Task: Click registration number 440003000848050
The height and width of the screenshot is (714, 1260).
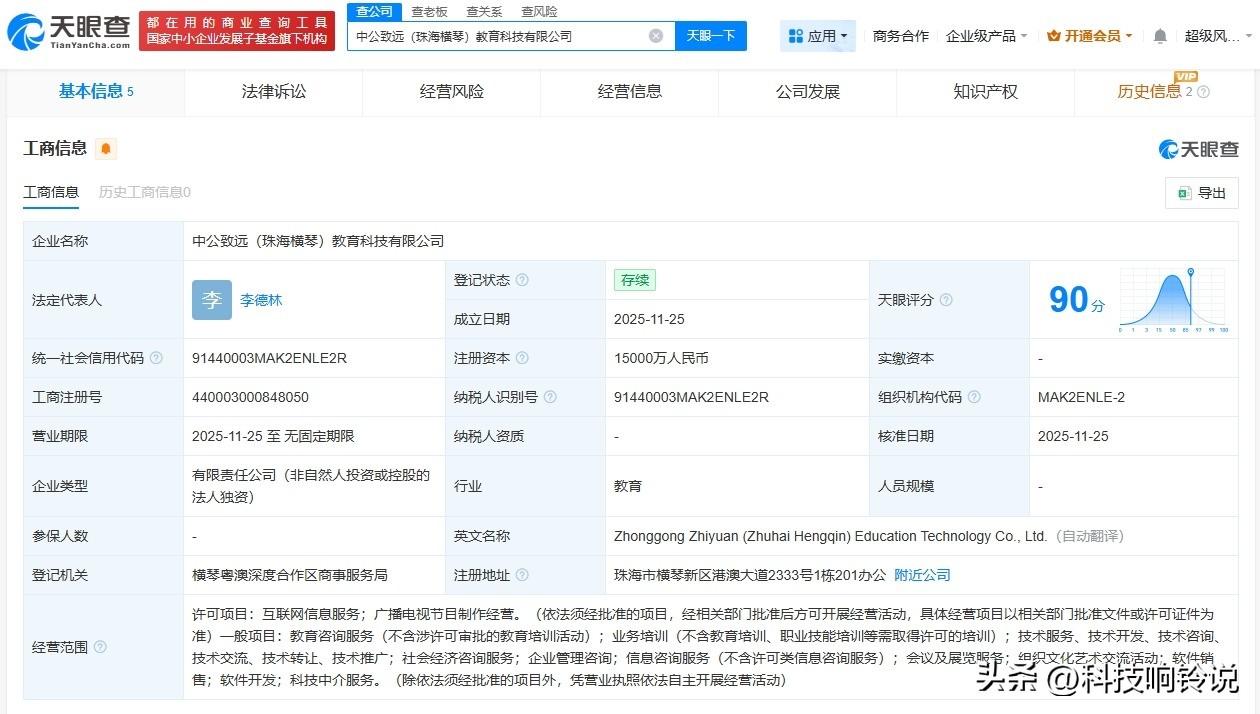Action: pyautogui.click(x=250, y=397)
